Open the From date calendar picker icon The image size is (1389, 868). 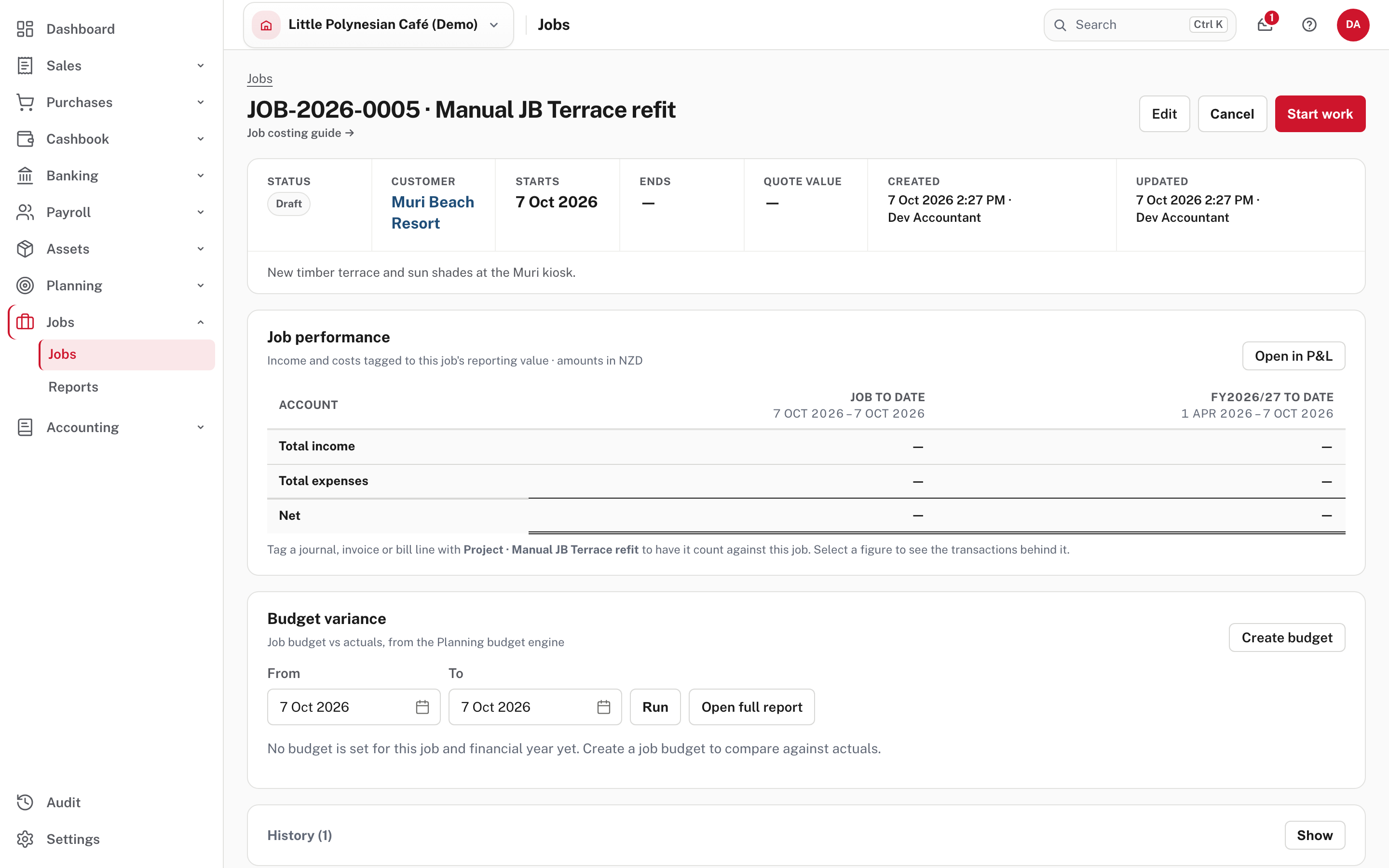[x=422, y=706]
